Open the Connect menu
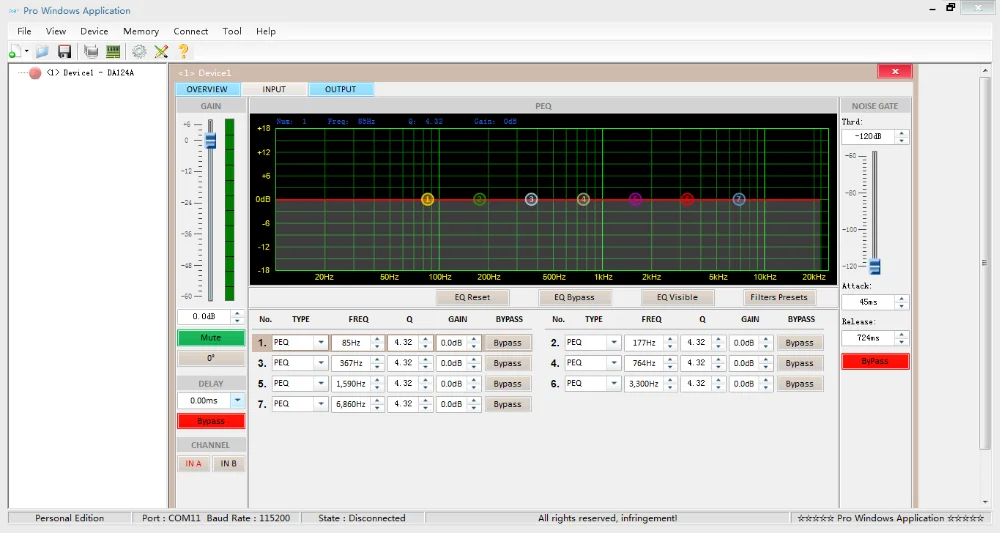1000x533 pixels. tap(191, 31)
